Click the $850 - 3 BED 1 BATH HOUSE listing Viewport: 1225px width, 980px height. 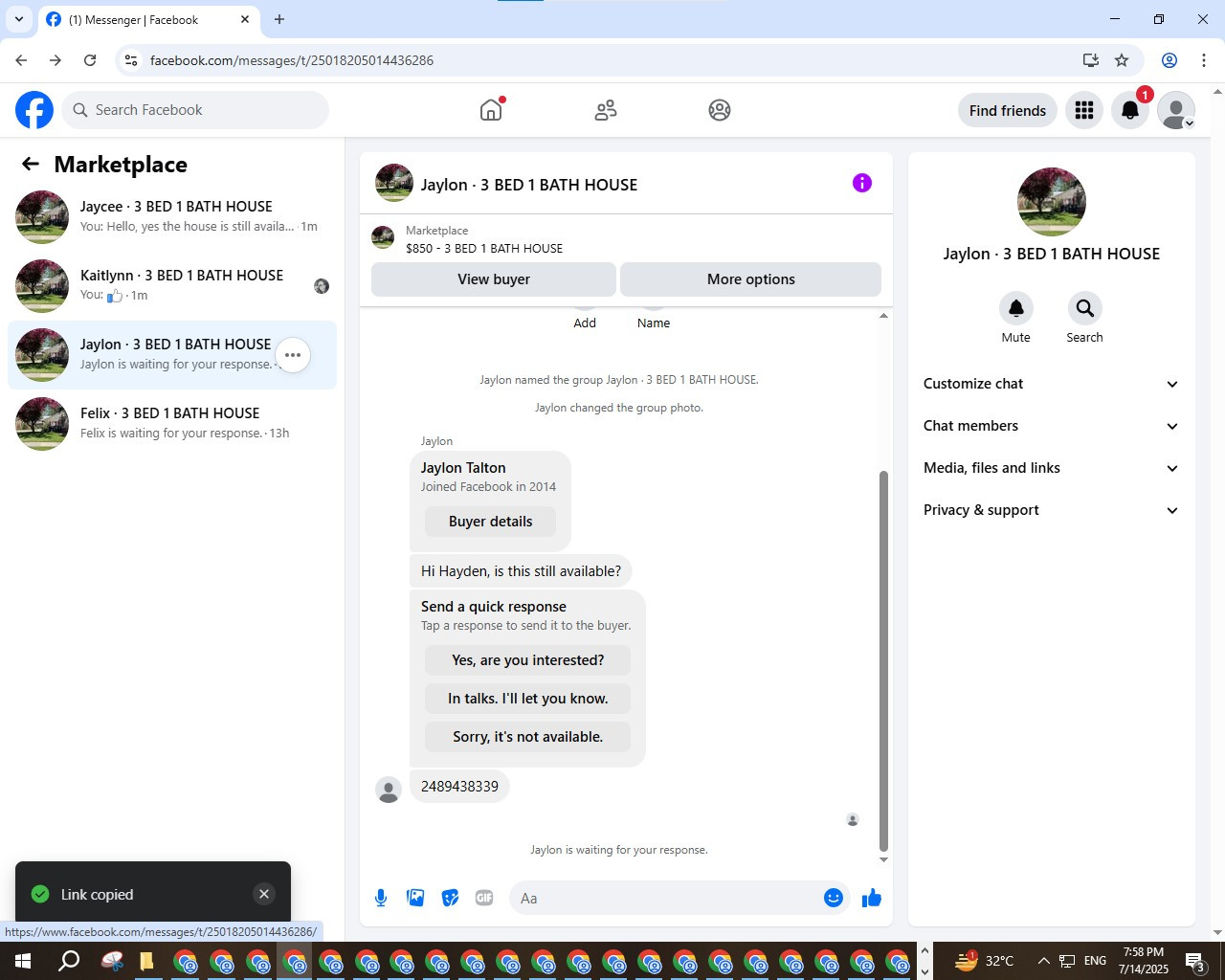pos(484,248)
